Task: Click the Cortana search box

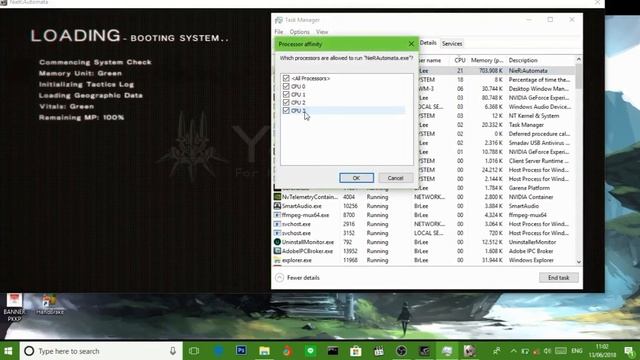Action: pos(100,351)
